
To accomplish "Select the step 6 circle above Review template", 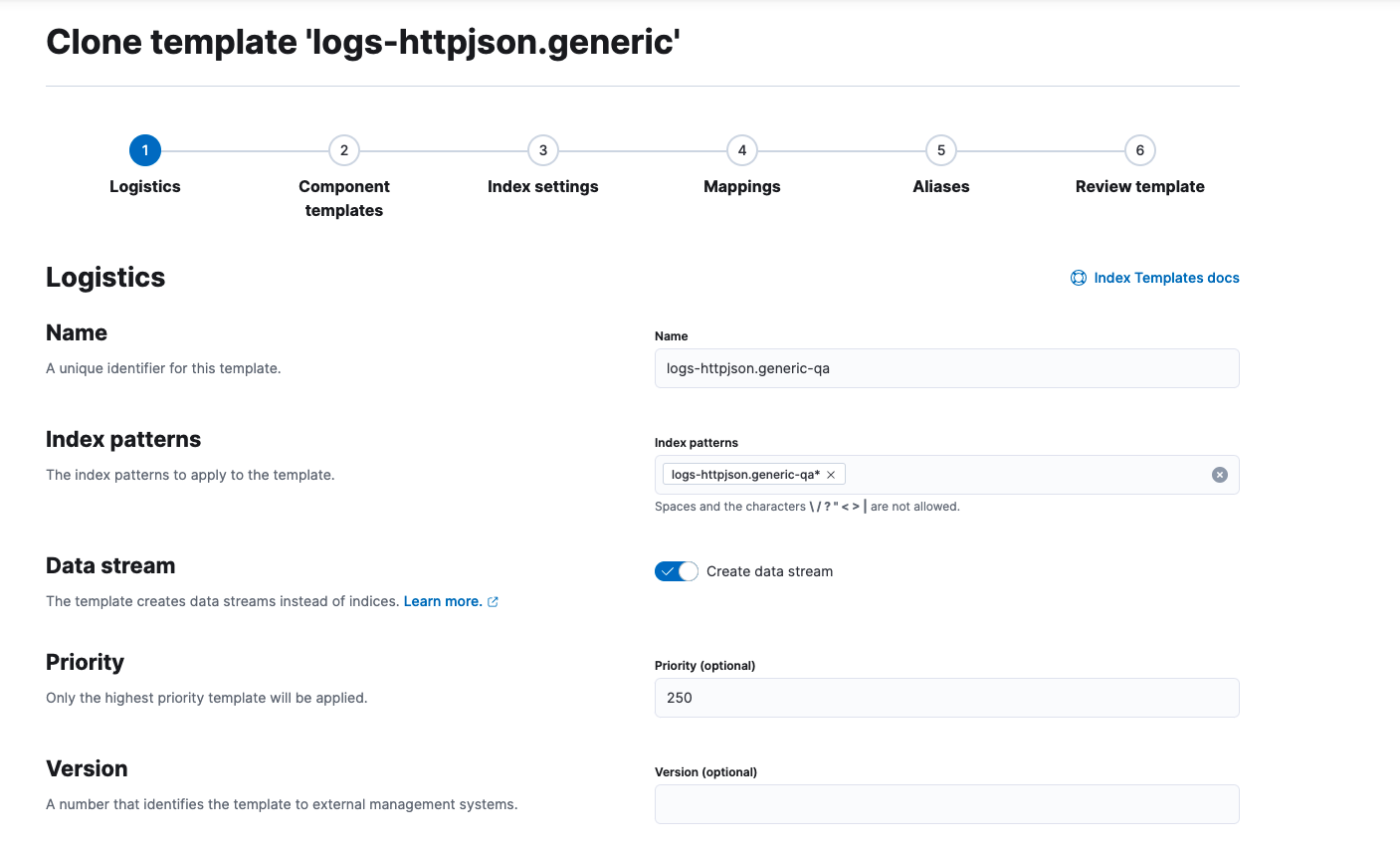I will (1139, 150).
